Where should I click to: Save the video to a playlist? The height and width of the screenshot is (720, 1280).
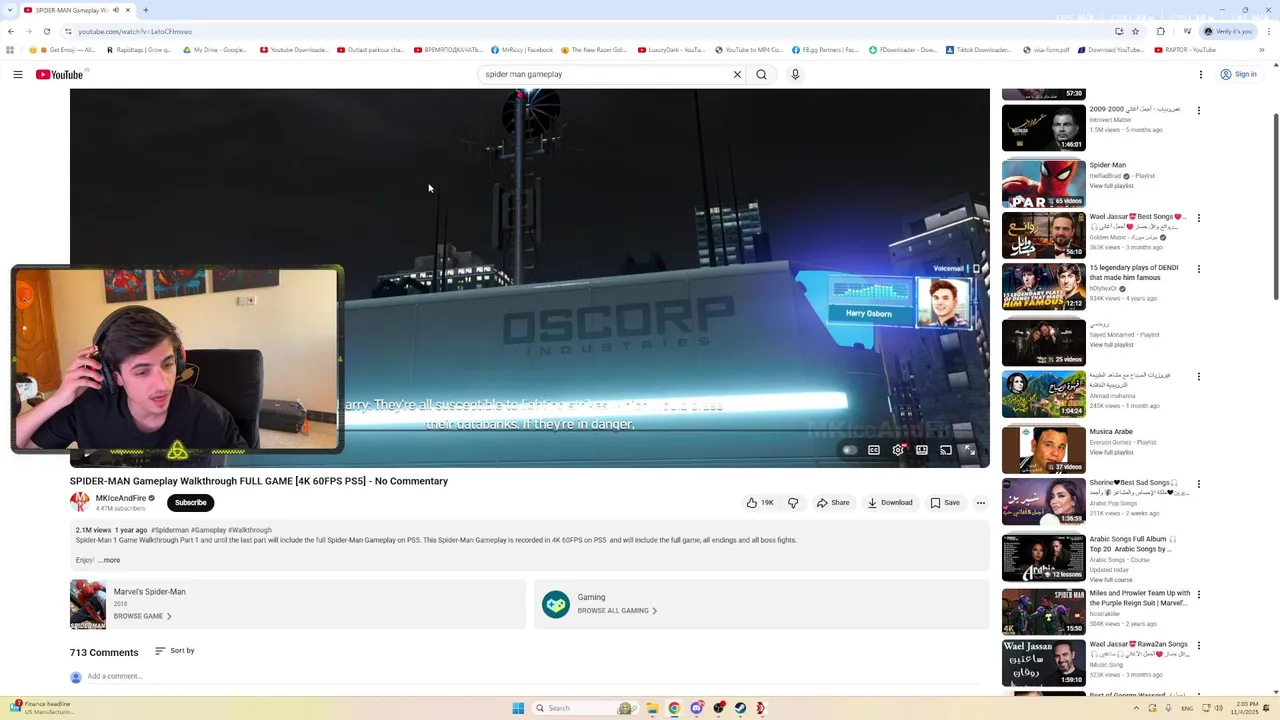tap(945, 503)
